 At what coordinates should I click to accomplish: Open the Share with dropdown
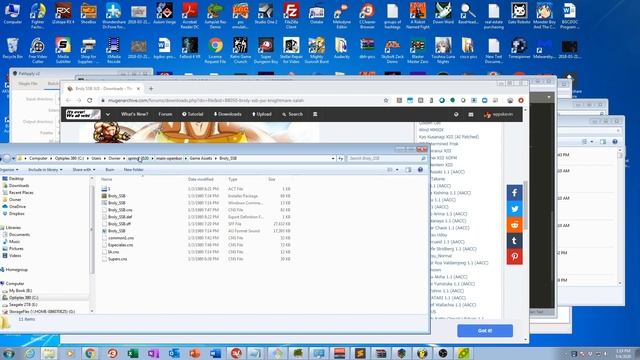(x=84, y=169)
